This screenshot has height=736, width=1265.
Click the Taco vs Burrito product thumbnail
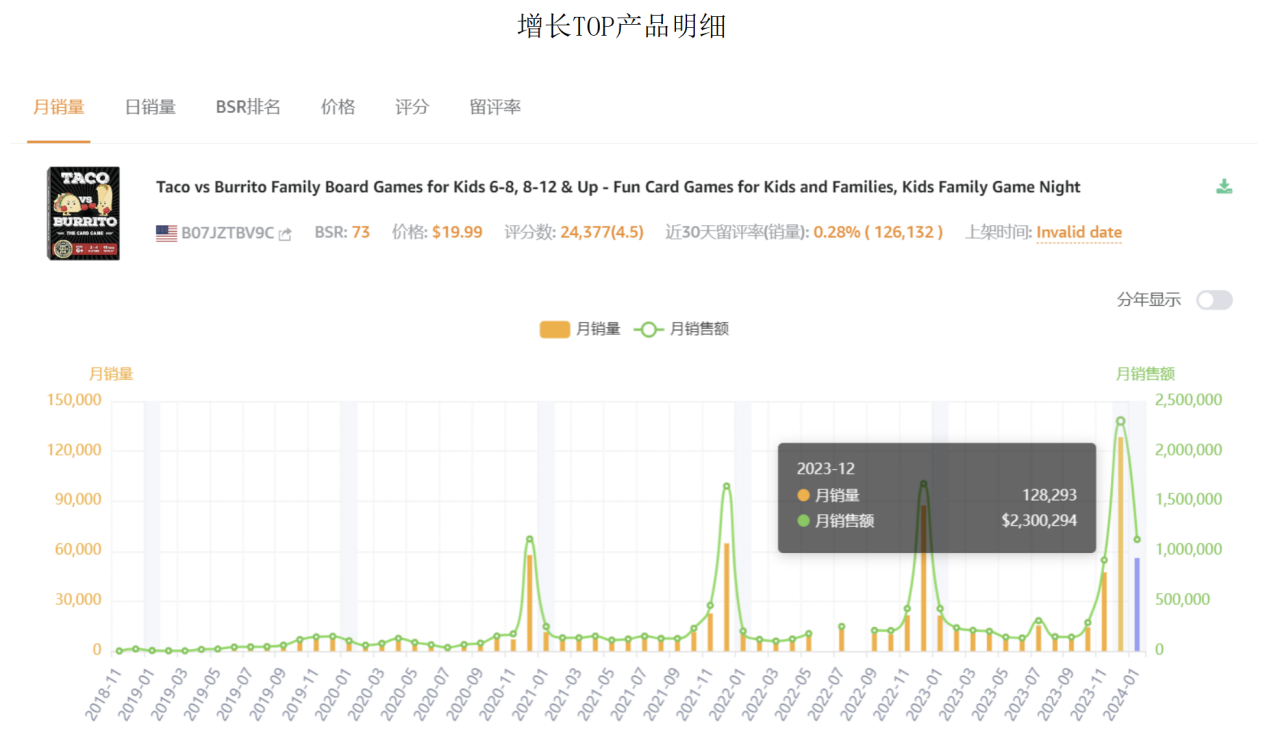tap(83, 213)
